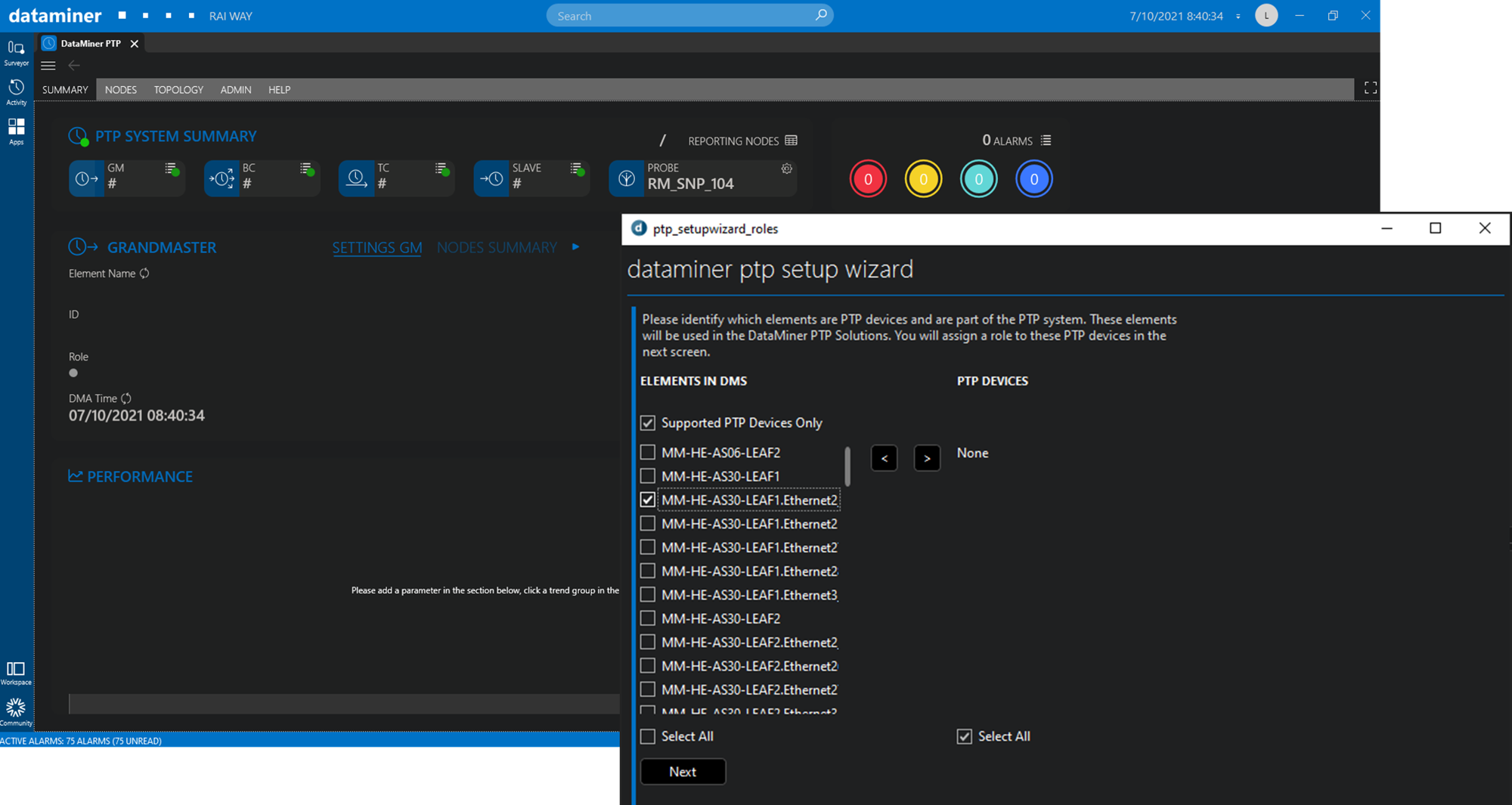
Task: Open the Activity sidebar panel
Action: tap(16, 92)
